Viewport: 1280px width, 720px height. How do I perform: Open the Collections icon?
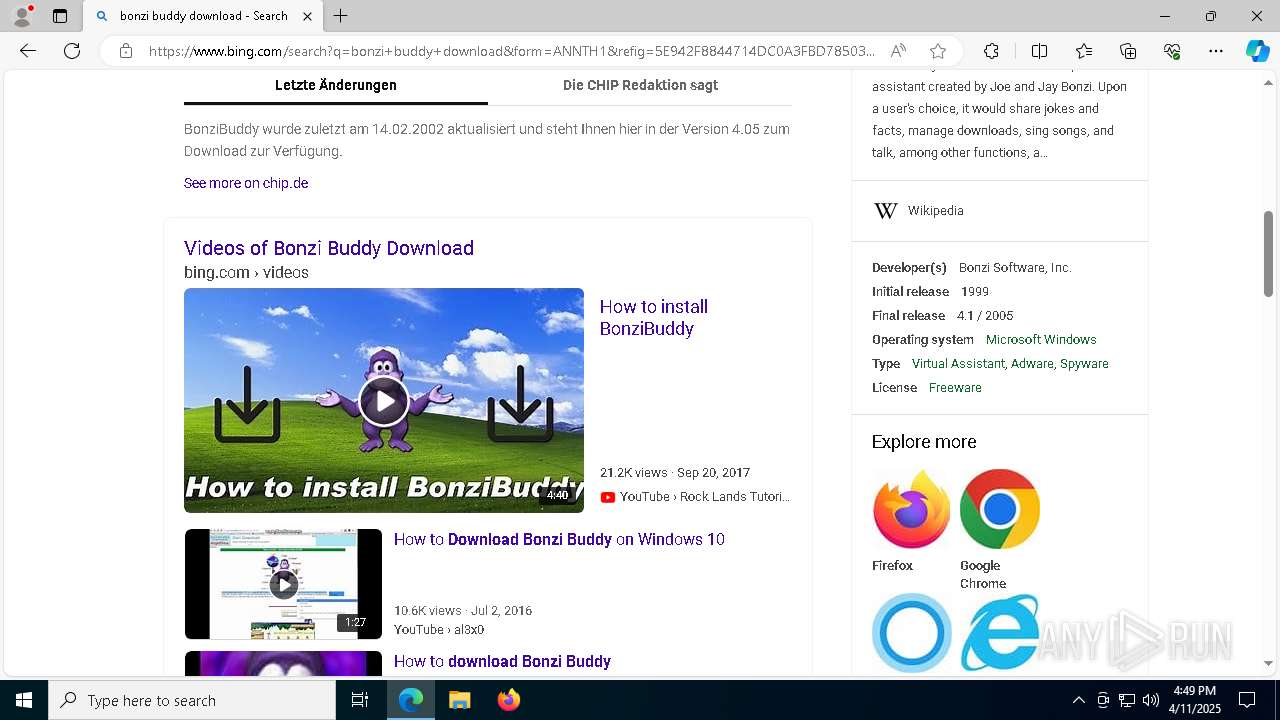1128,51
